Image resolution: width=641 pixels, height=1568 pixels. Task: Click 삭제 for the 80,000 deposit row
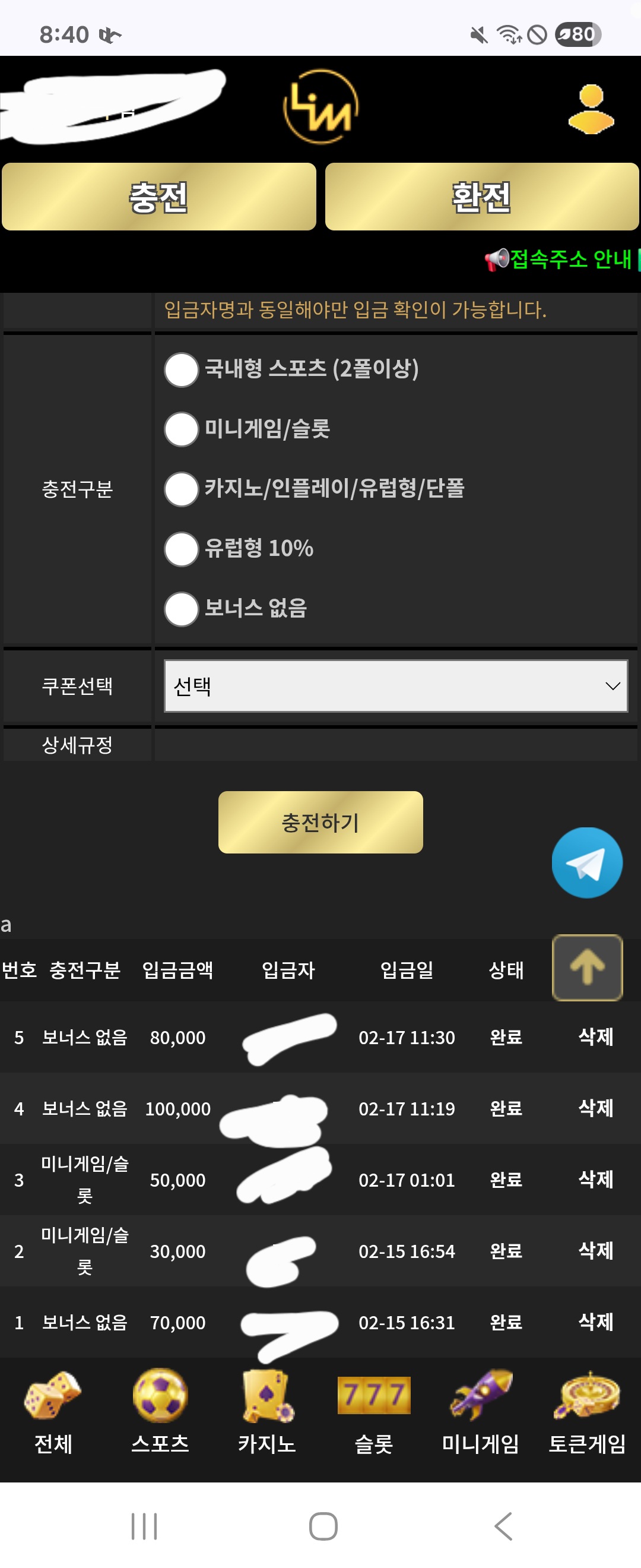[x=595, y=1036]
